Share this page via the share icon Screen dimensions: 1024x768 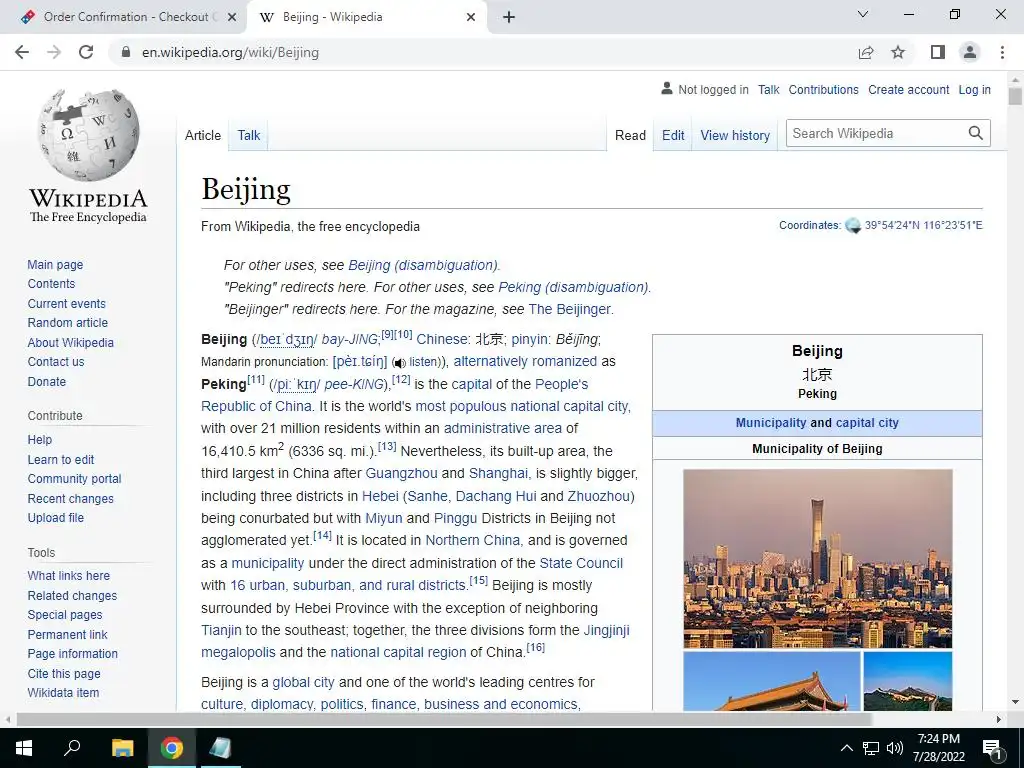[x=866, y=52]
